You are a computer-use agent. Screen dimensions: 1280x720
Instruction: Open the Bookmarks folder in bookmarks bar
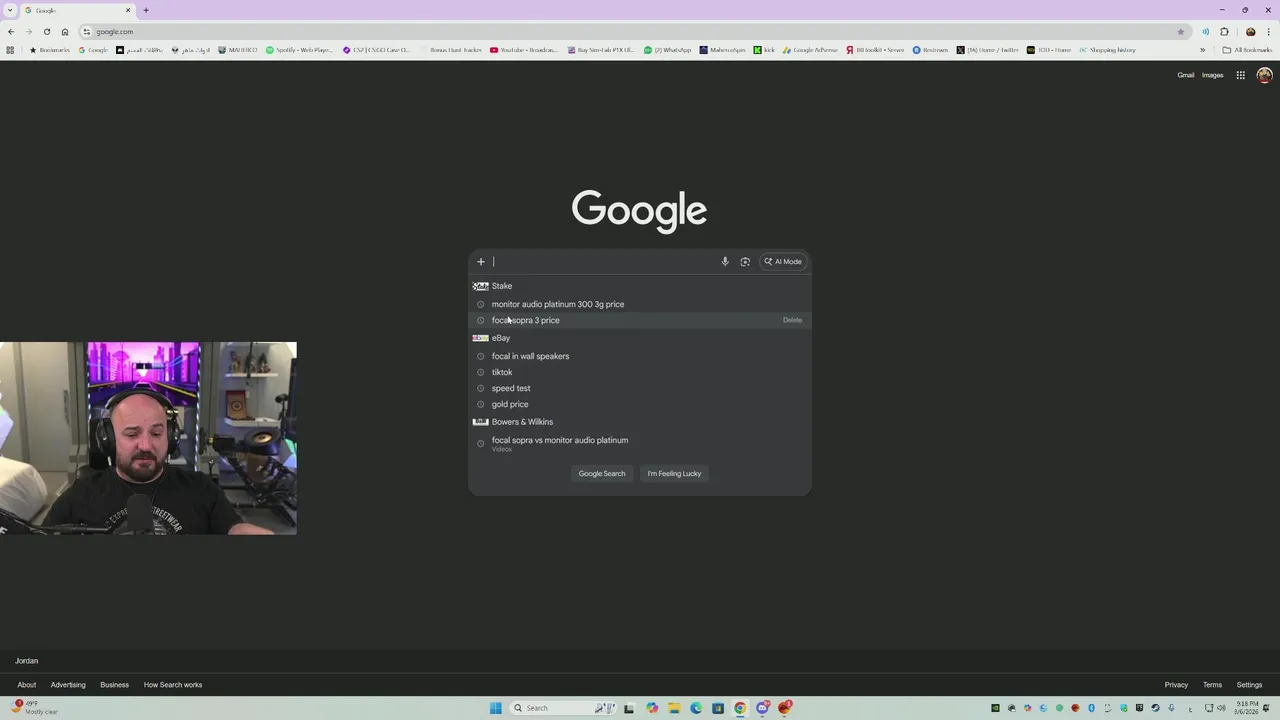tap(50, 50)
